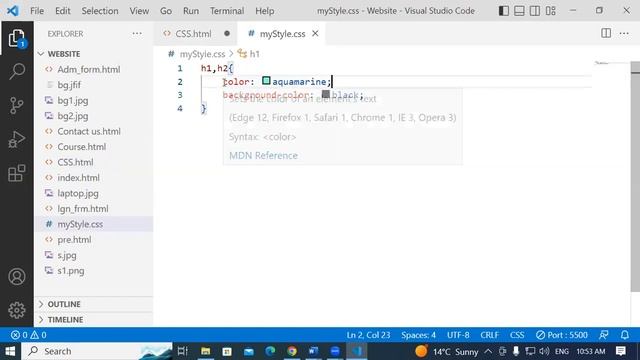Click unsaved dot on CSS.html tab
Screen dimensions: 640x360
pos(227,33)
